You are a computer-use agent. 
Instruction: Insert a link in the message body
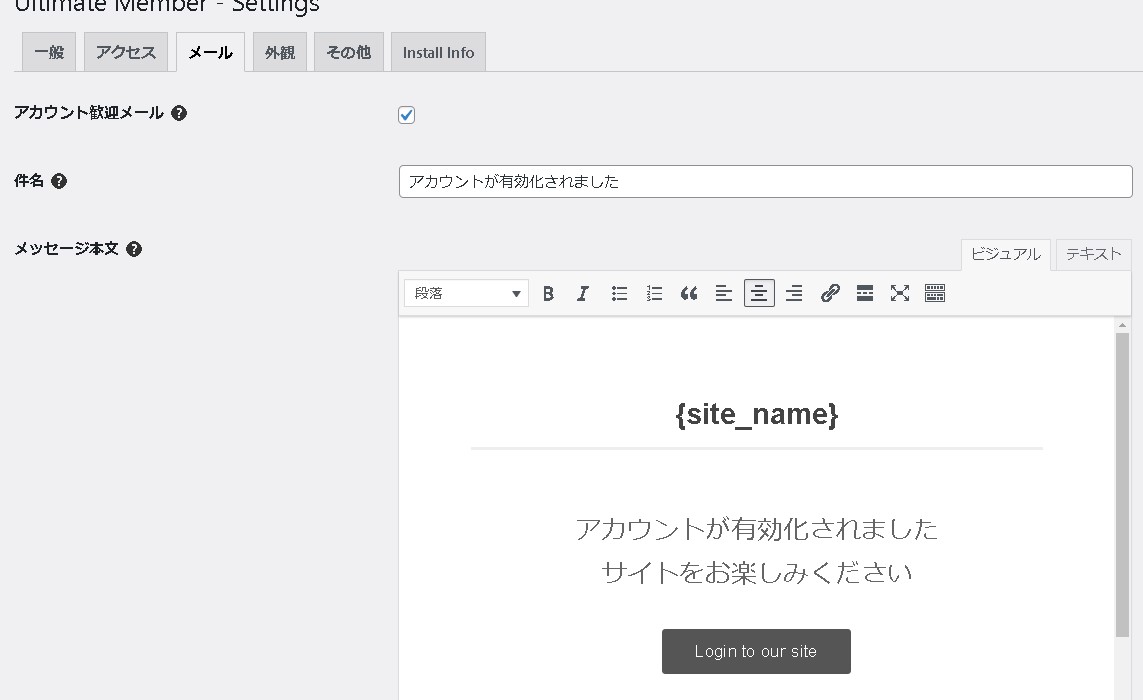[x=829, y=293]
